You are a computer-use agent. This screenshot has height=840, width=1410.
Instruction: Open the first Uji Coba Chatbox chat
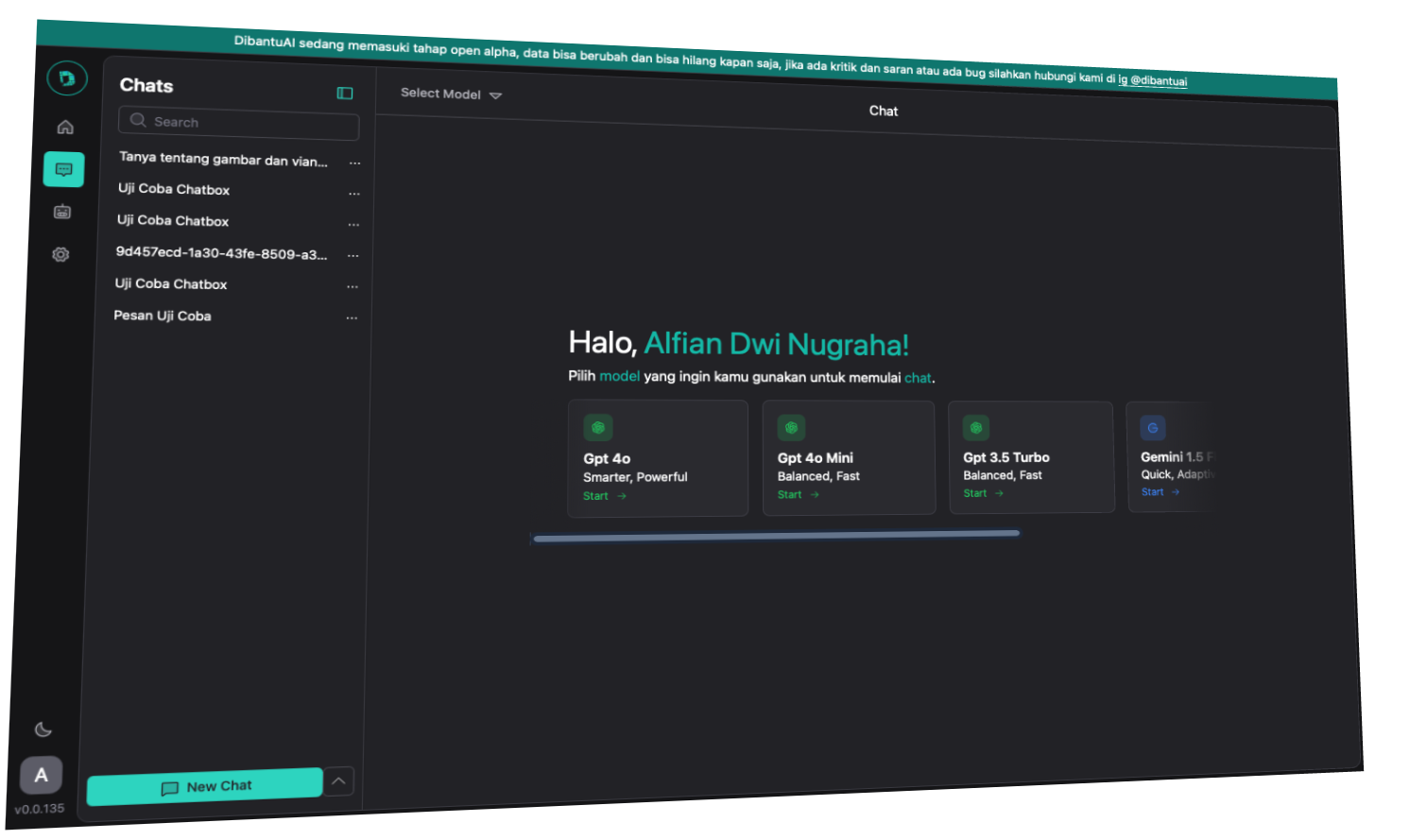[x=174, y=189]
